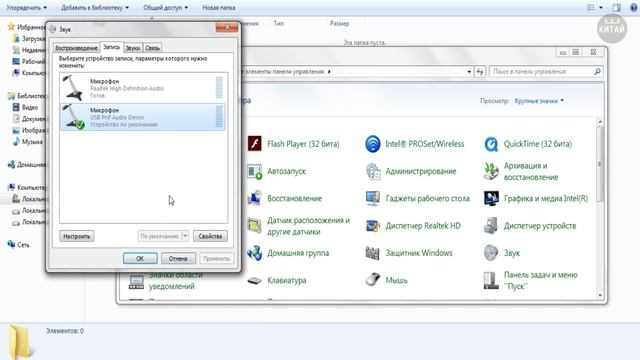Switch to Воспроизведение tab
The height and width of the screenshot is (360, 640).
click(x=76, y=48)
